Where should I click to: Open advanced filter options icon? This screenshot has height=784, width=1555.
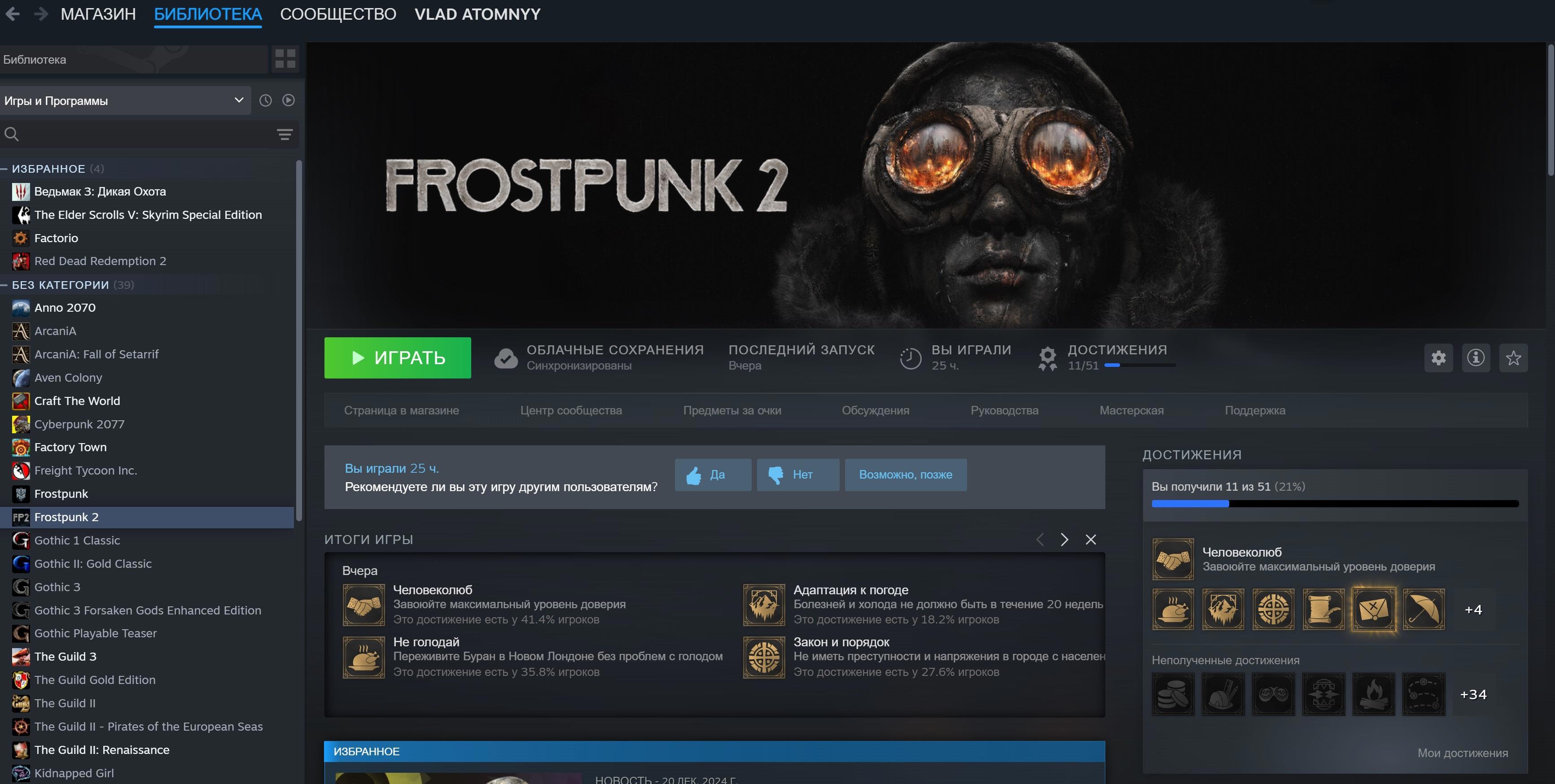tap(285, 135)
